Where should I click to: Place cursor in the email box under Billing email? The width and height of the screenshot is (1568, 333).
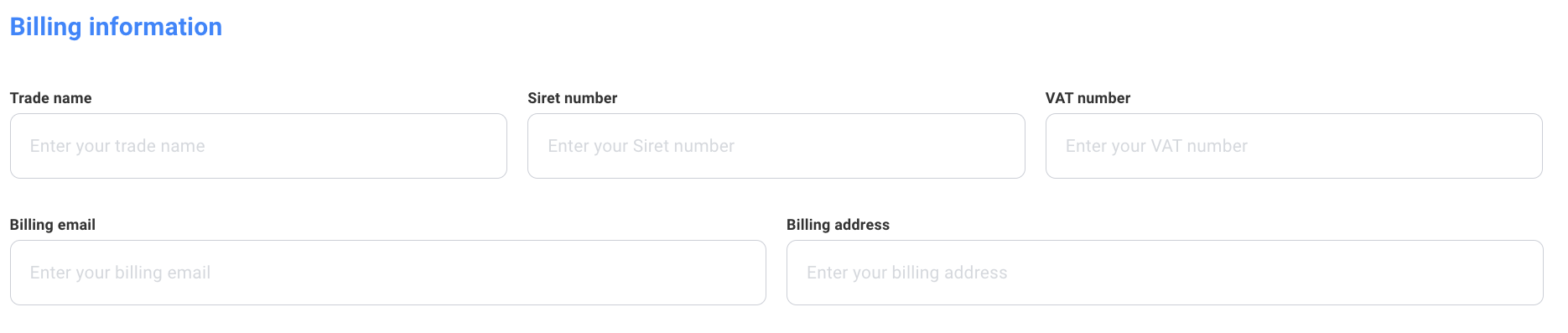coord(388,273)
